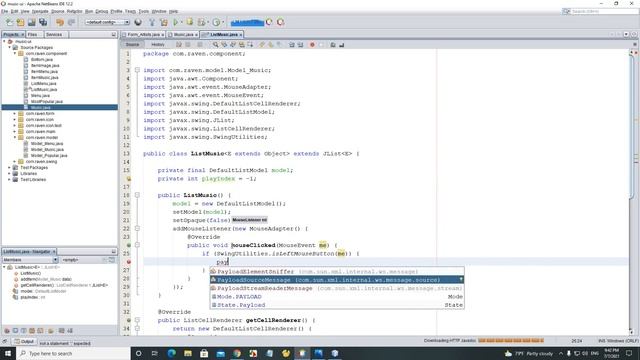Click the Redo toolbar icon
Viewport: 640px width, 360px height.
pos(71,22)
